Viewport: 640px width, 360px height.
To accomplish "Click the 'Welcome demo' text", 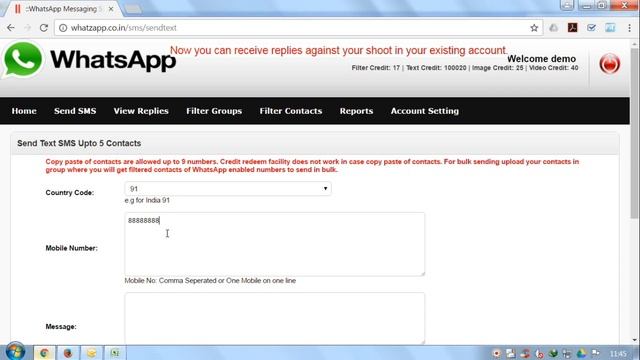I will point(541,59).
